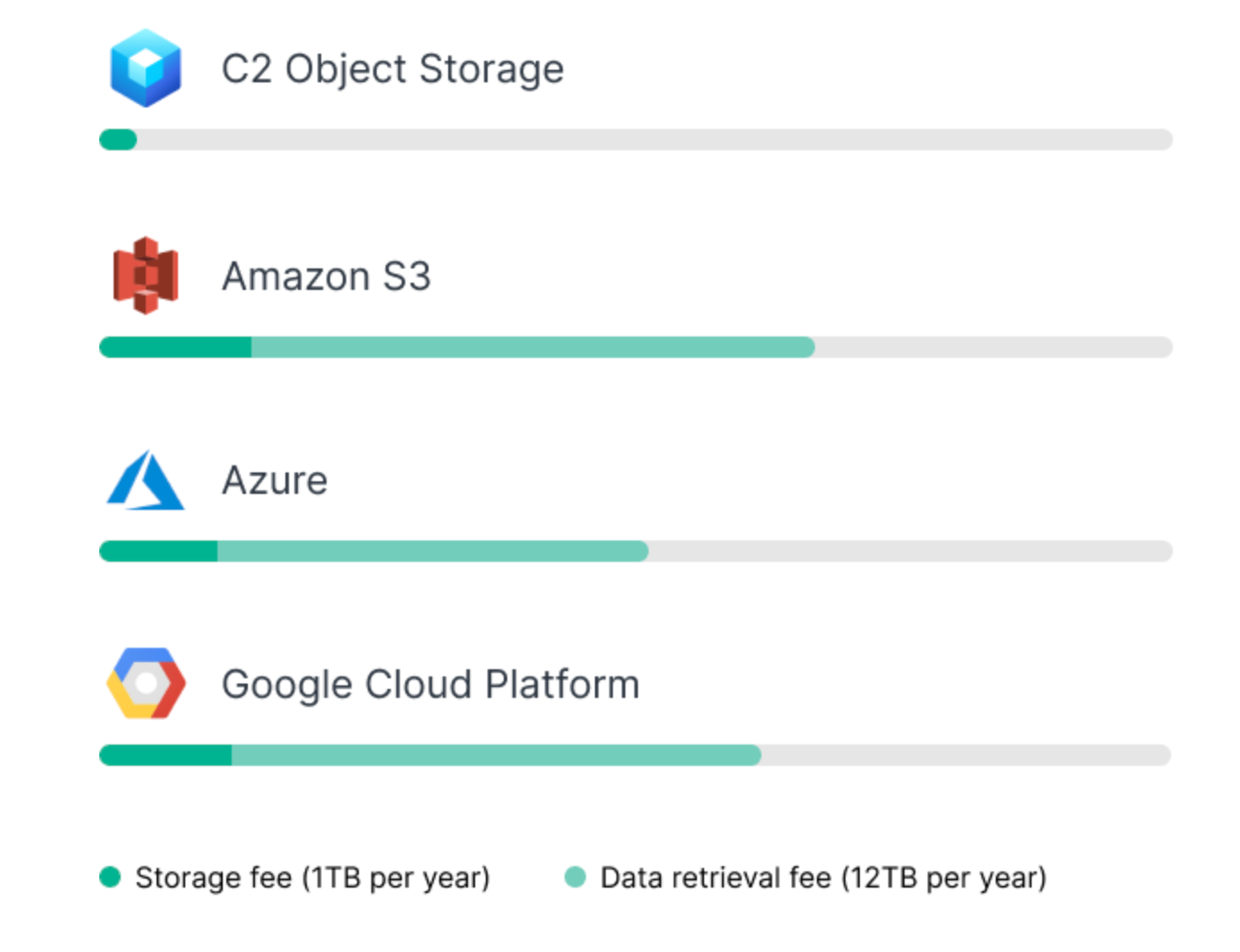1240x952 pixels.
Task: Click the Google Cloud Platform hexagon logo
Action: [146, 684]
